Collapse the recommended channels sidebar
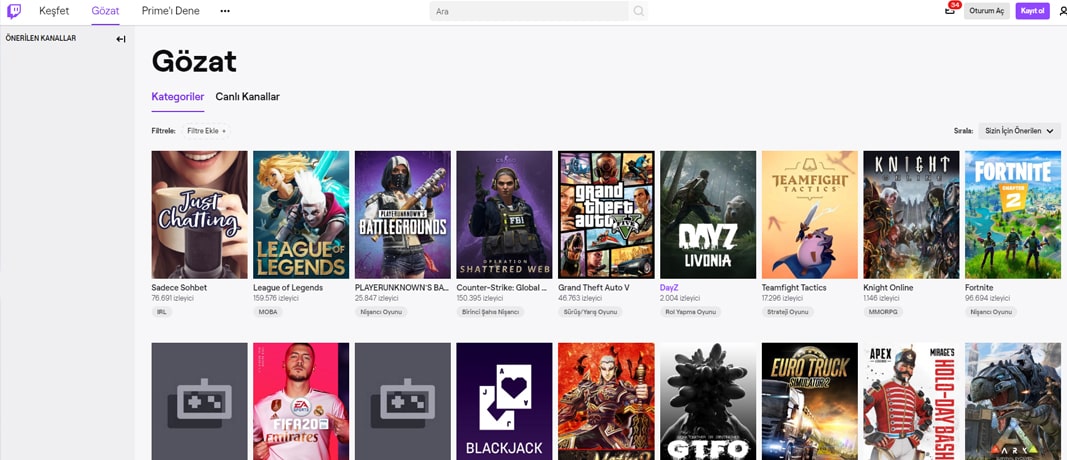The image size is (1067, 460). pos(120,39)
